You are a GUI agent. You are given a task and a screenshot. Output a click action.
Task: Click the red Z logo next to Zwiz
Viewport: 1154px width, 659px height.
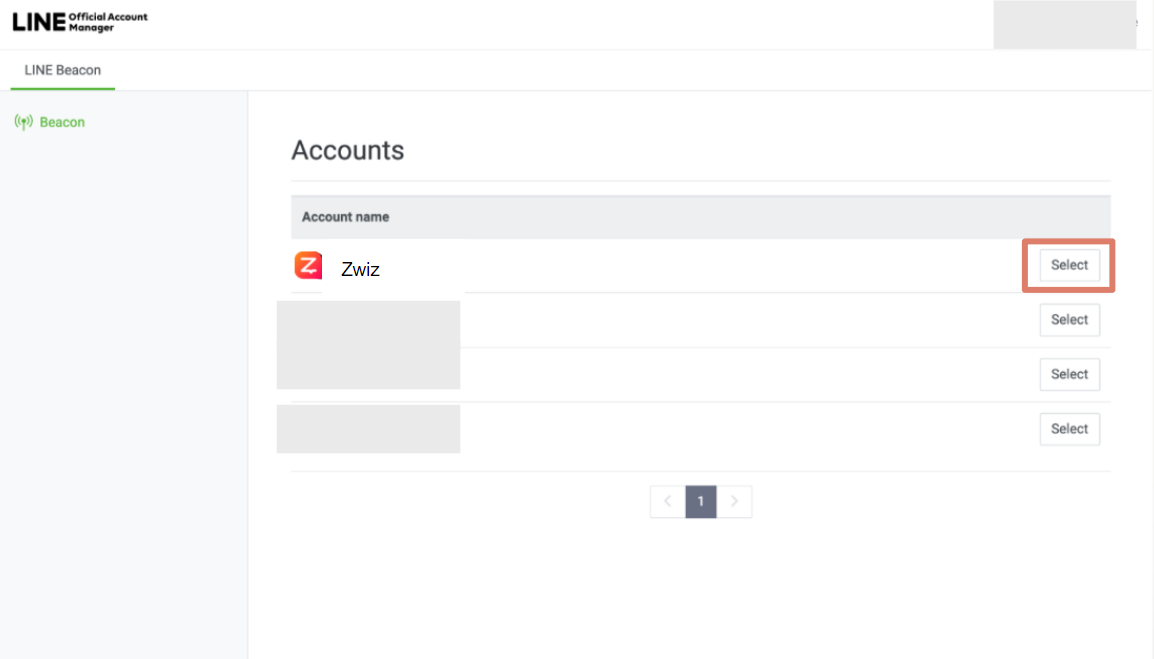pyautogui.click(x=307, y=264)
